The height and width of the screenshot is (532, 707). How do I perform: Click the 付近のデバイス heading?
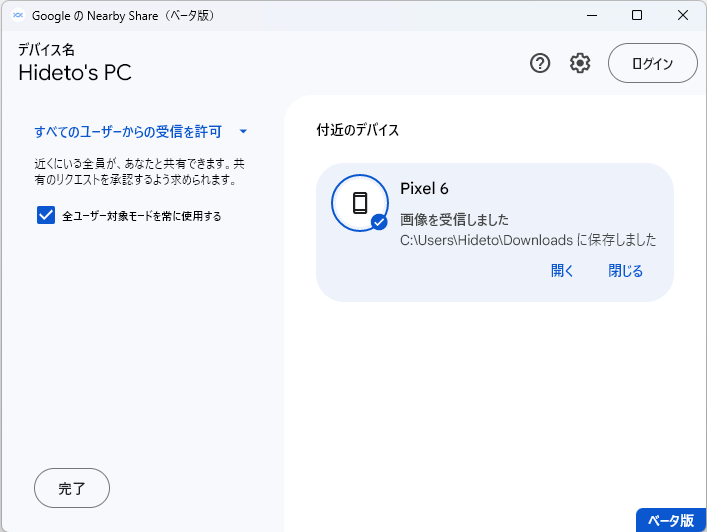point(358,130)
